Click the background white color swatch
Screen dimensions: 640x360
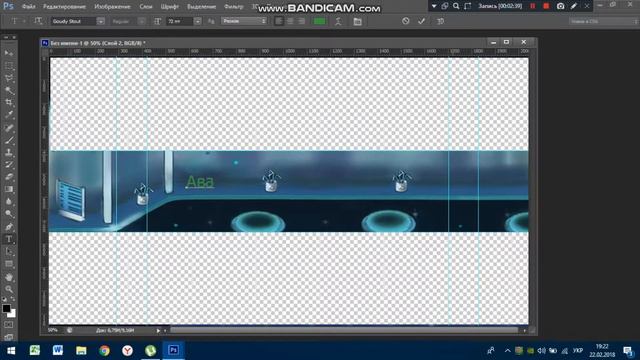12,313
